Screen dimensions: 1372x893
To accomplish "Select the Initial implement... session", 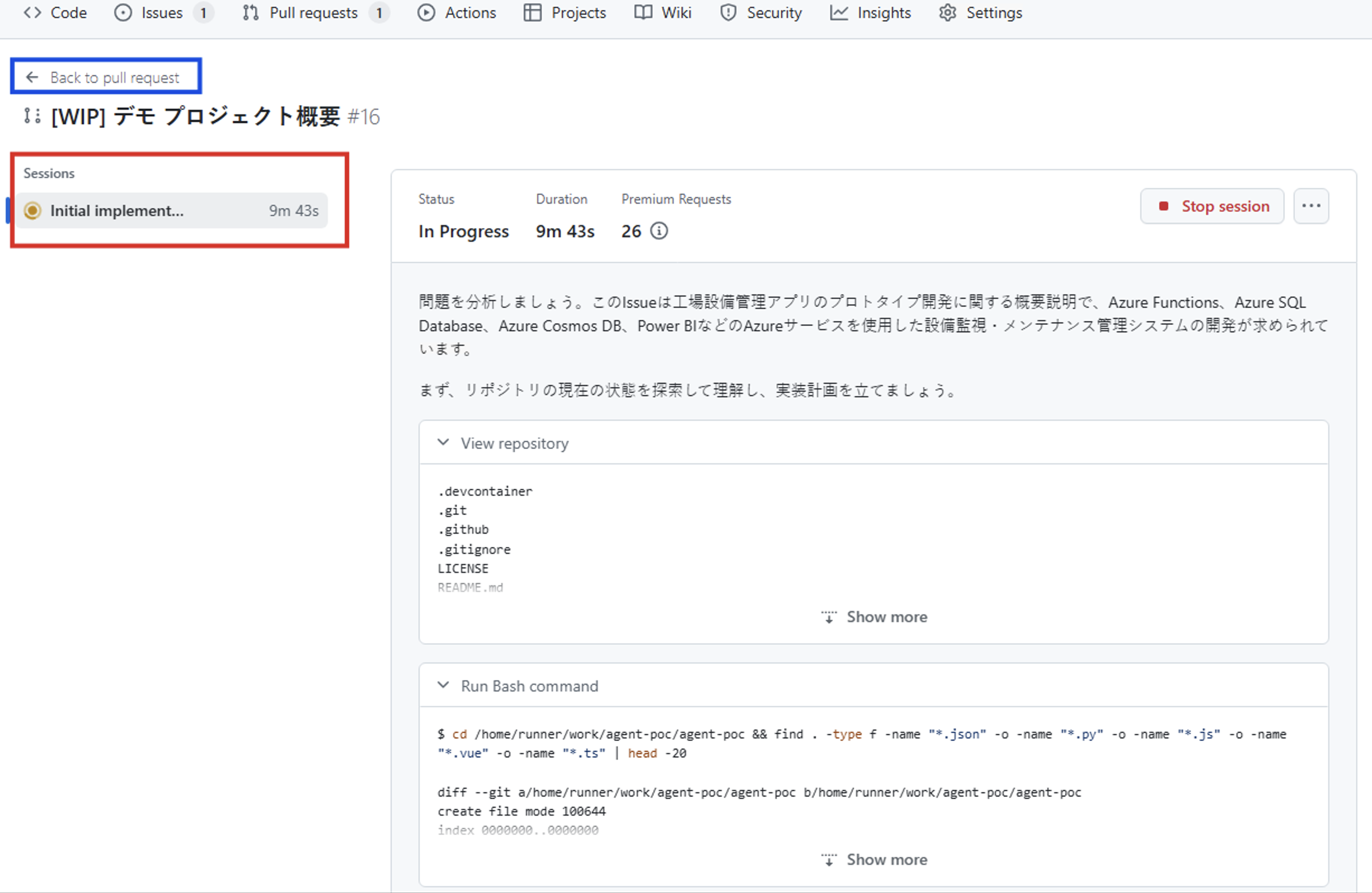I will coord(171,211).
